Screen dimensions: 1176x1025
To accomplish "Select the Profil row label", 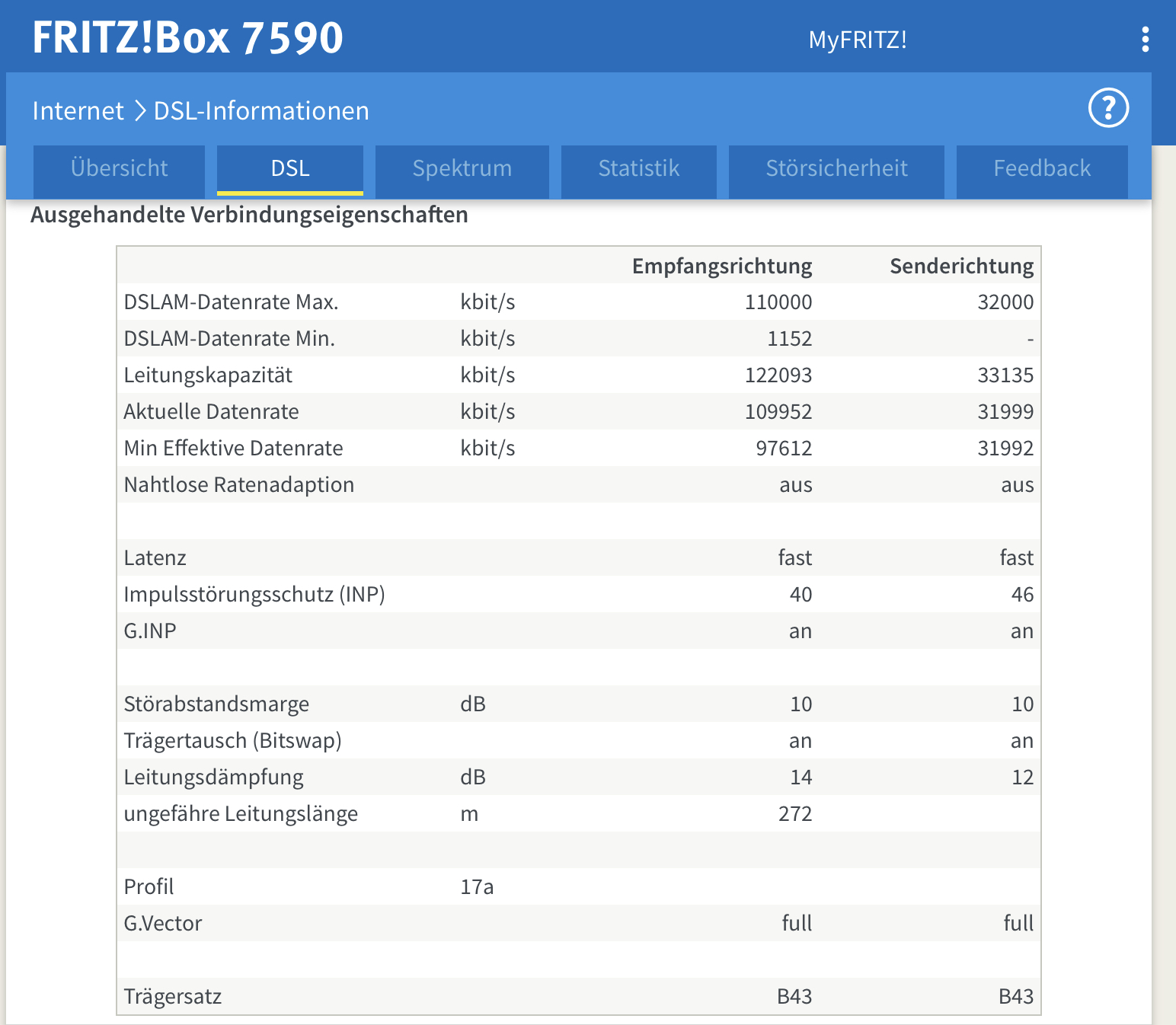I will pyautogui.click(x=149, y=887).
